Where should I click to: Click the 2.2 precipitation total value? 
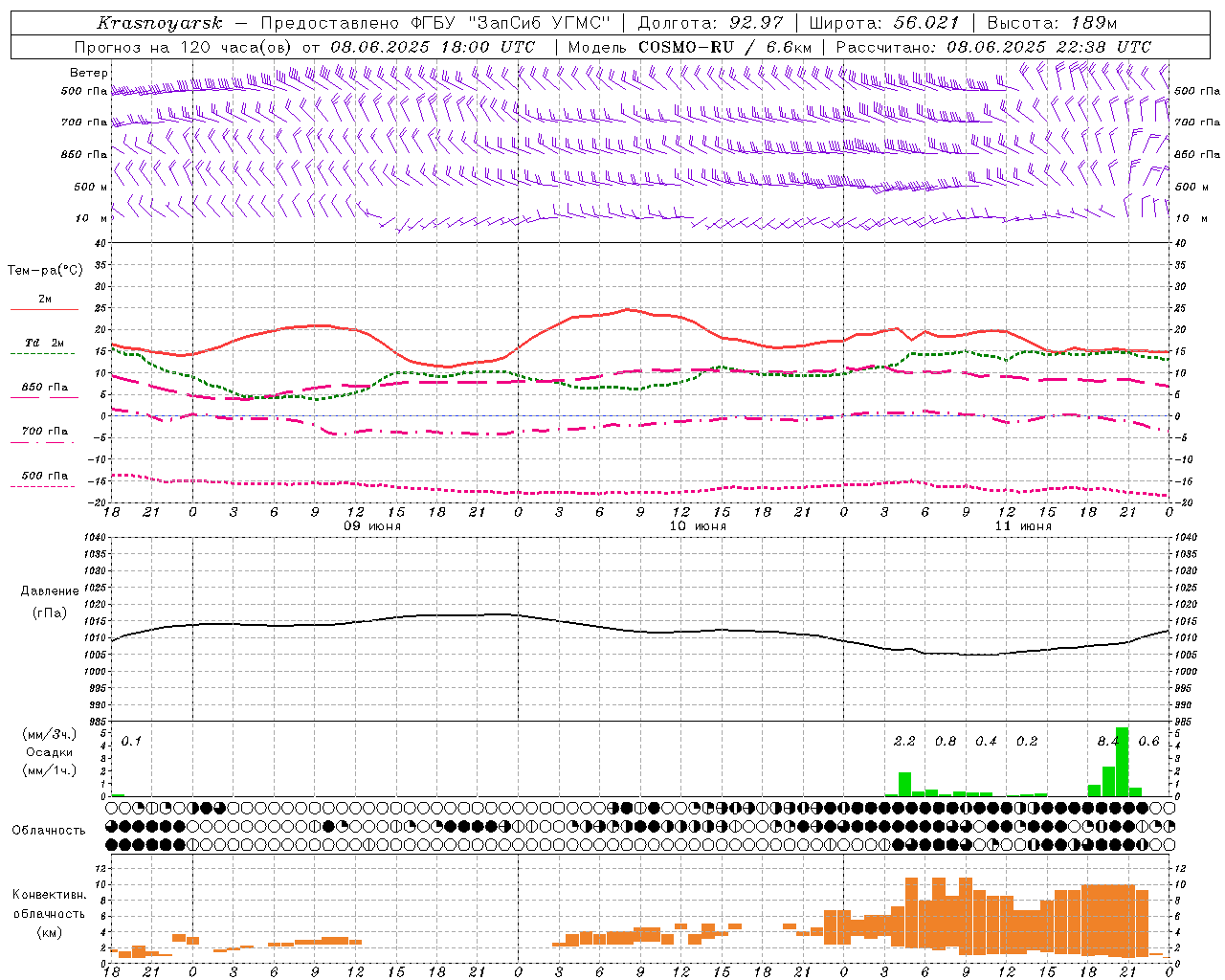904,742
